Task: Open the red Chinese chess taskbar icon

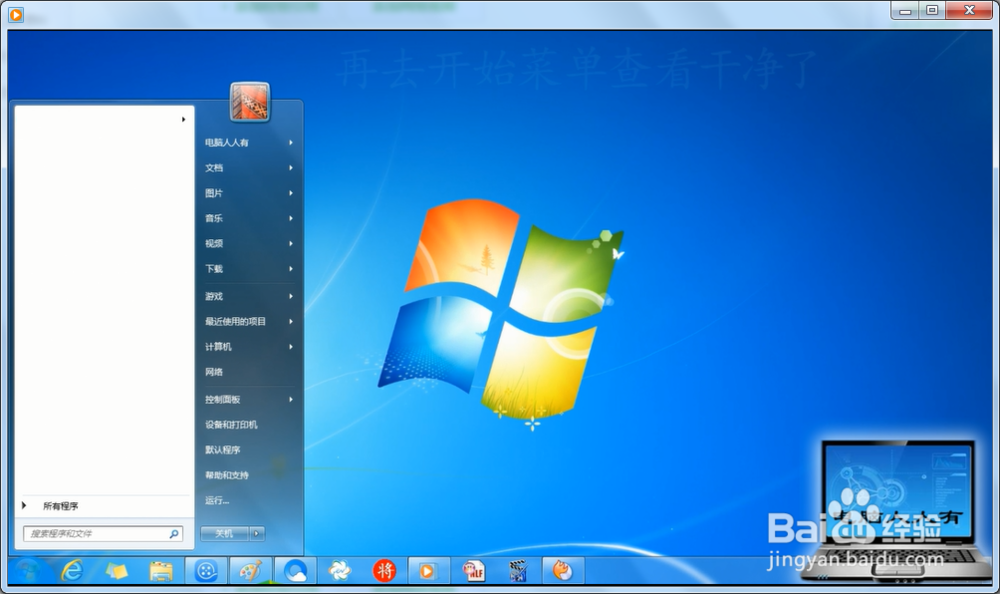Action: [x=385, y=570]
